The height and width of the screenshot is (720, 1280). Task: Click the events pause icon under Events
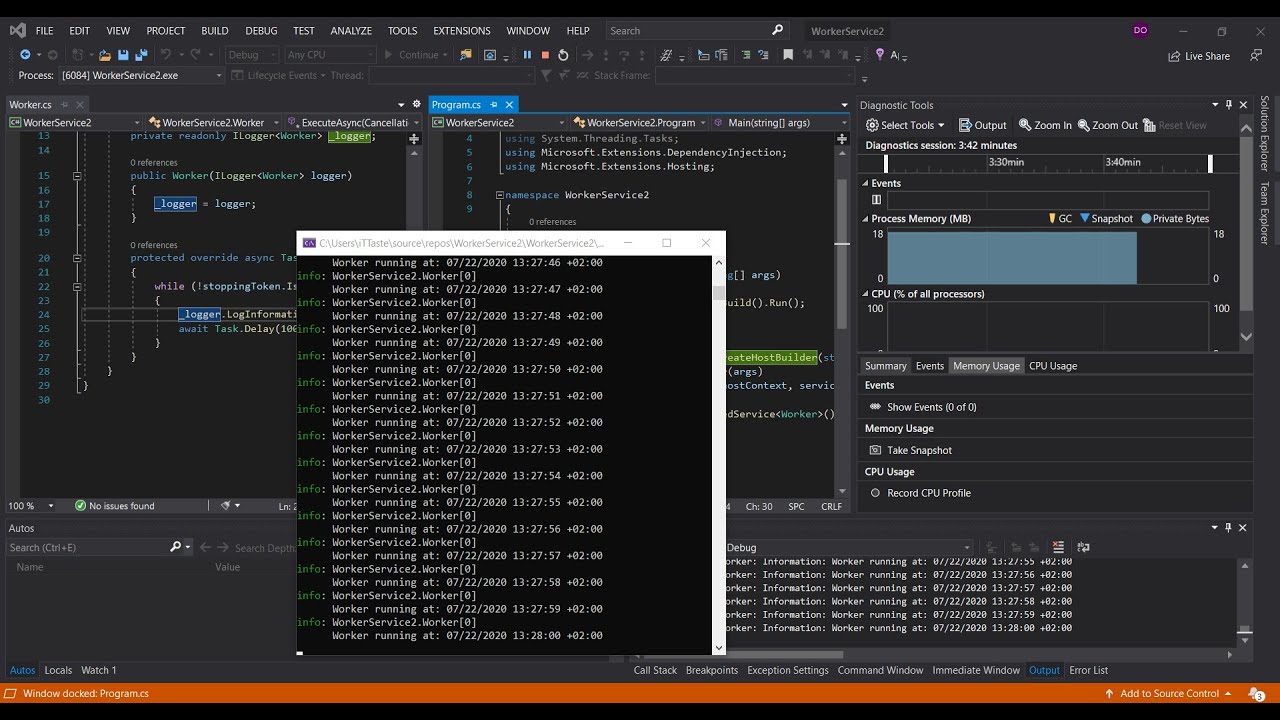[x=877, y=200]
